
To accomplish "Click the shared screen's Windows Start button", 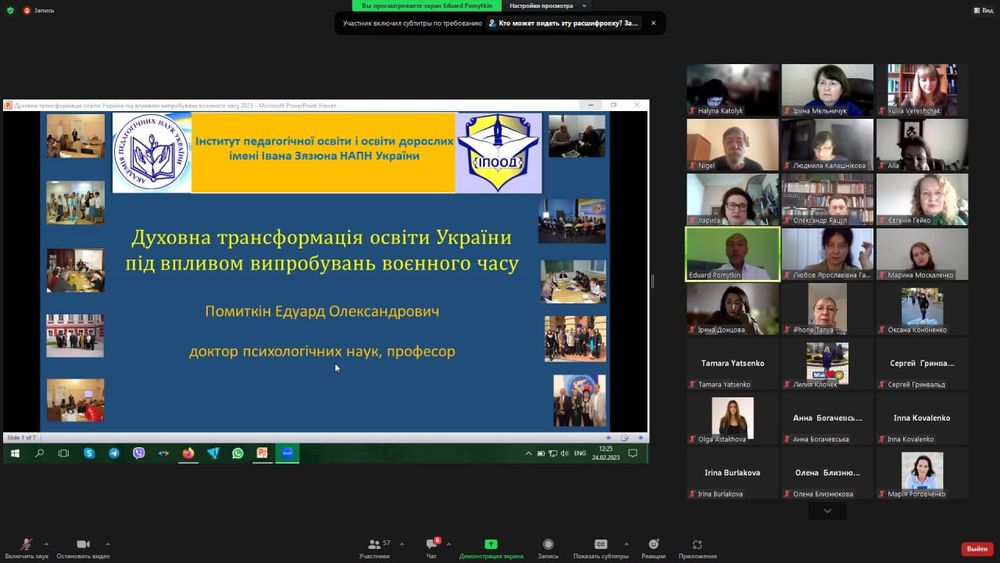I will pyautogui.click(x=15, y=453).
